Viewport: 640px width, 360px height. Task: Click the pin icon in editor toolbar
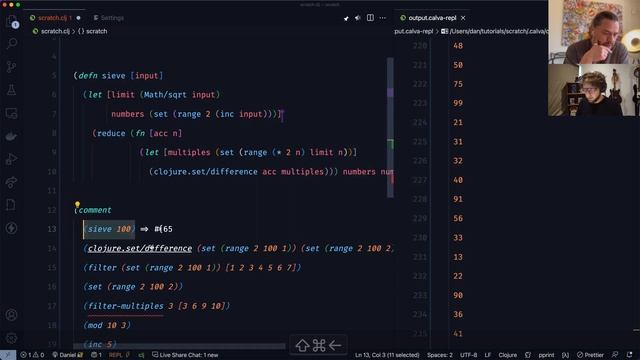[x=346, y=18]
